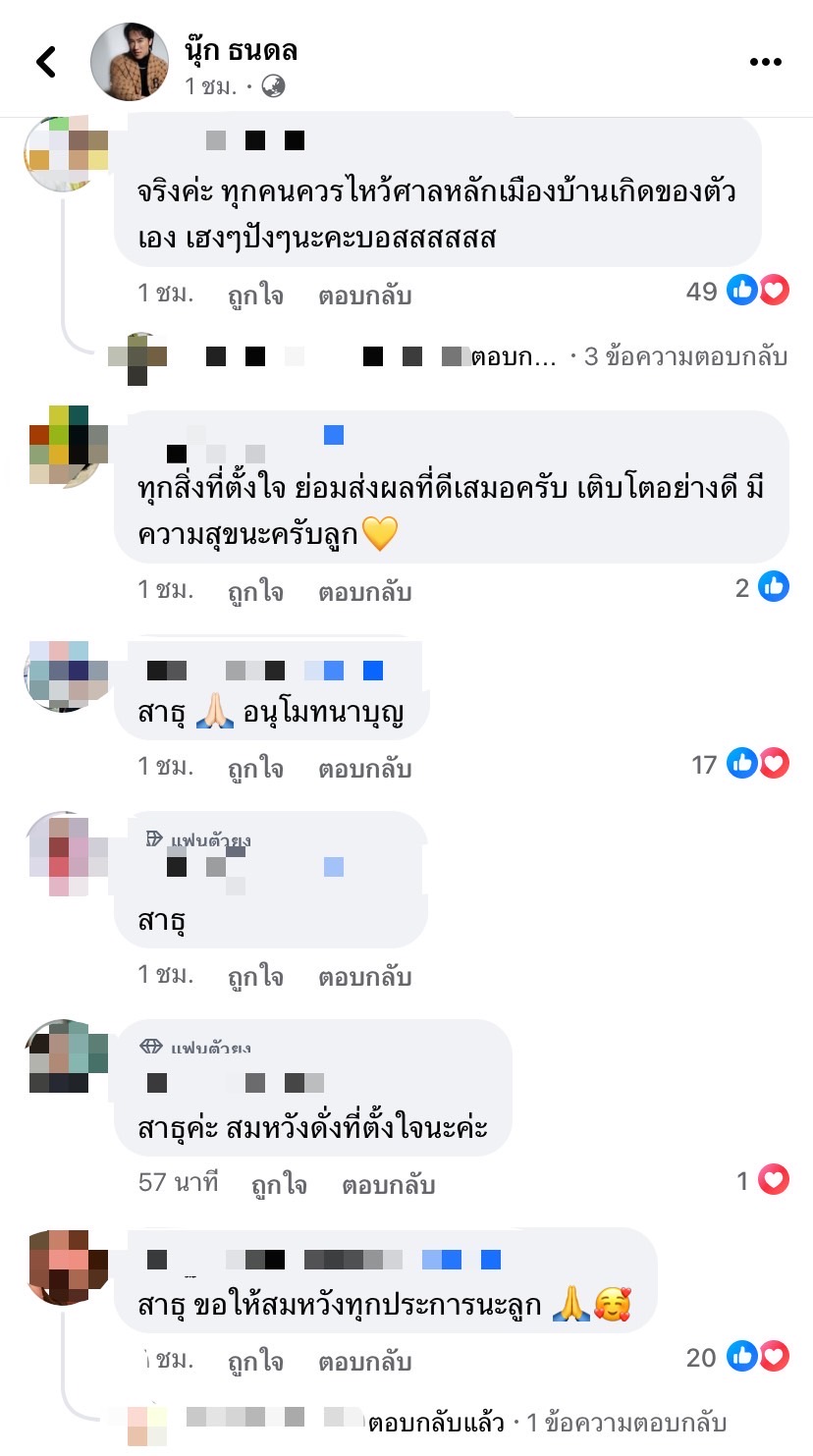
Task: Open the นุ๊ก ธนดล page name
Action: 241,50
